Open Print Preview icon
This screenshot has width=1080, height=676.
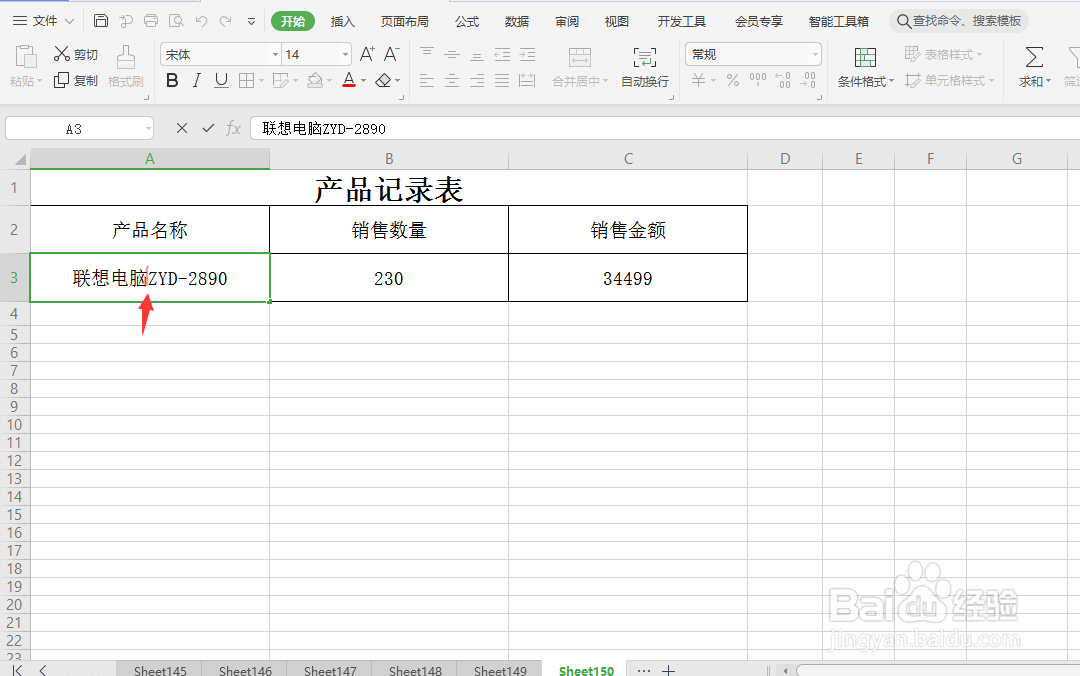[176, 21]
